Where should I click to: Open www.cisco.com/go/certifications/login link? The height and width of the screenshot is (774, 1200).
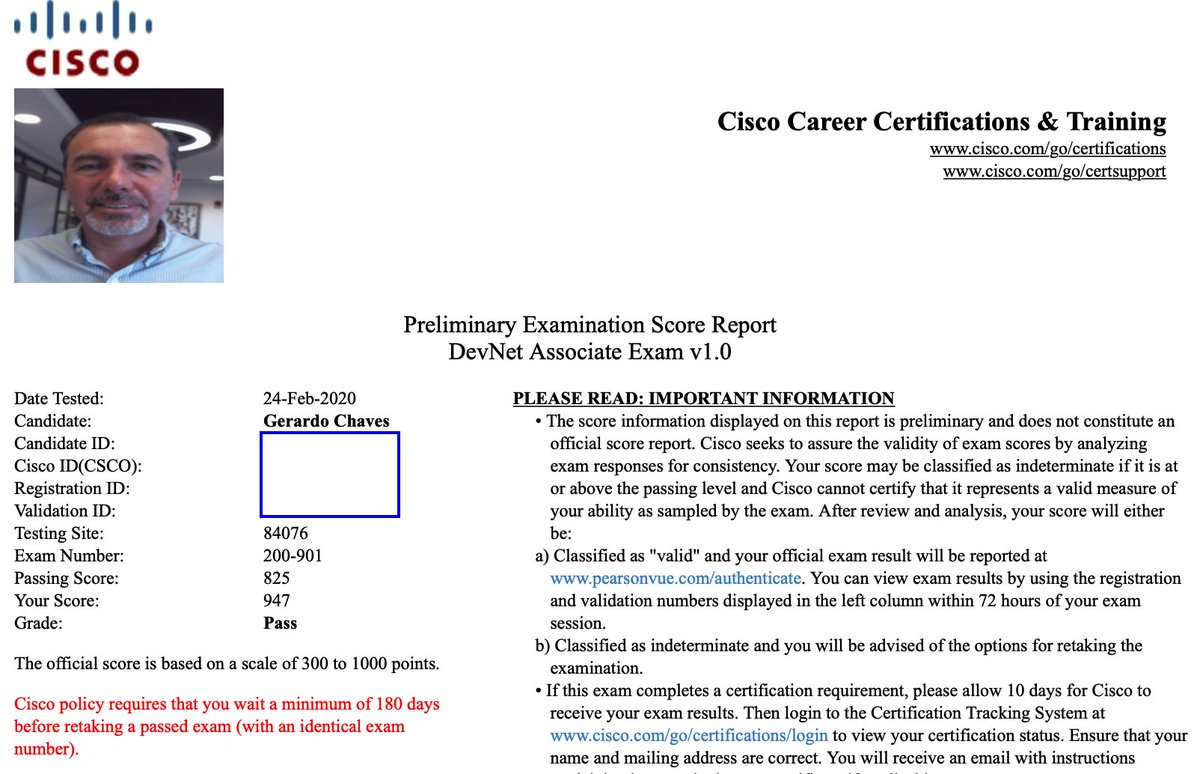tap(689, 736)
